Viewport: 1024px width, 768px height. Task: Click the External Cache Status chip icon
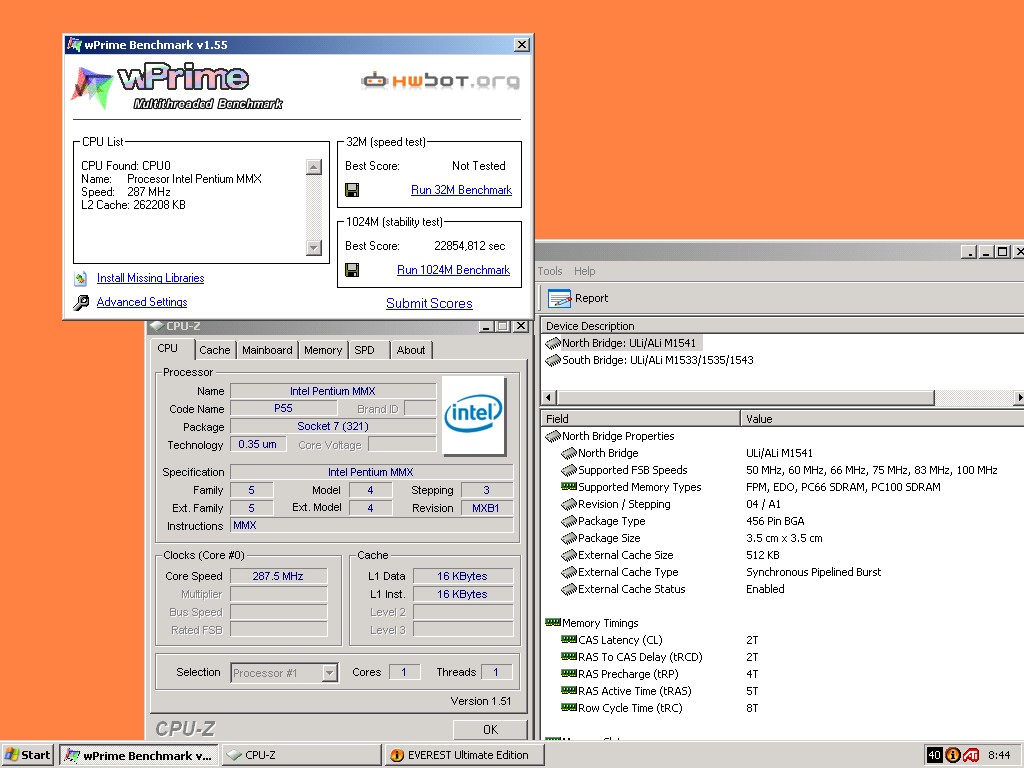coord(569,589)
